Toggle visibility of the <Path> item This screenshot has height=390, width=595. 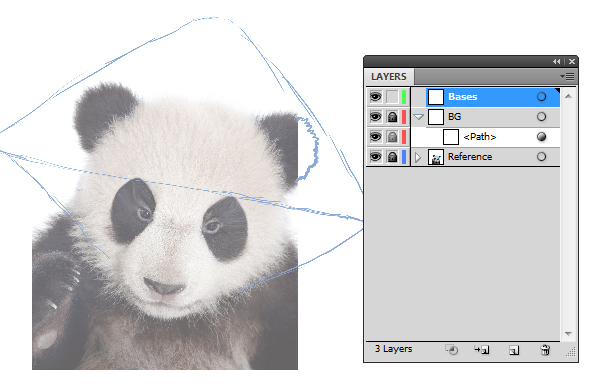(376, 137)
